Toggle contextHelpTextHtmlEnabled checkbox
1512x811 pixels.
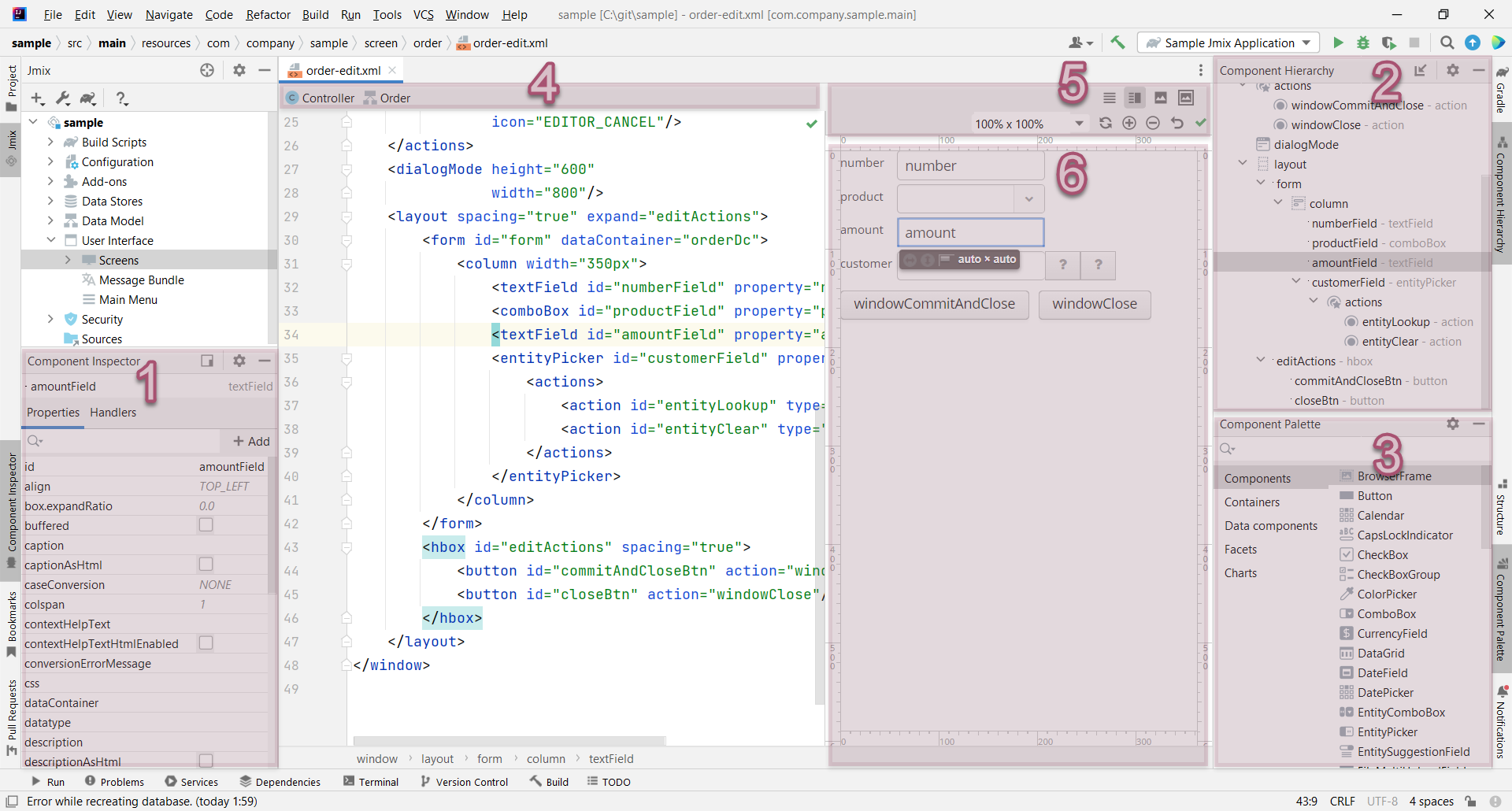(206, 643)
